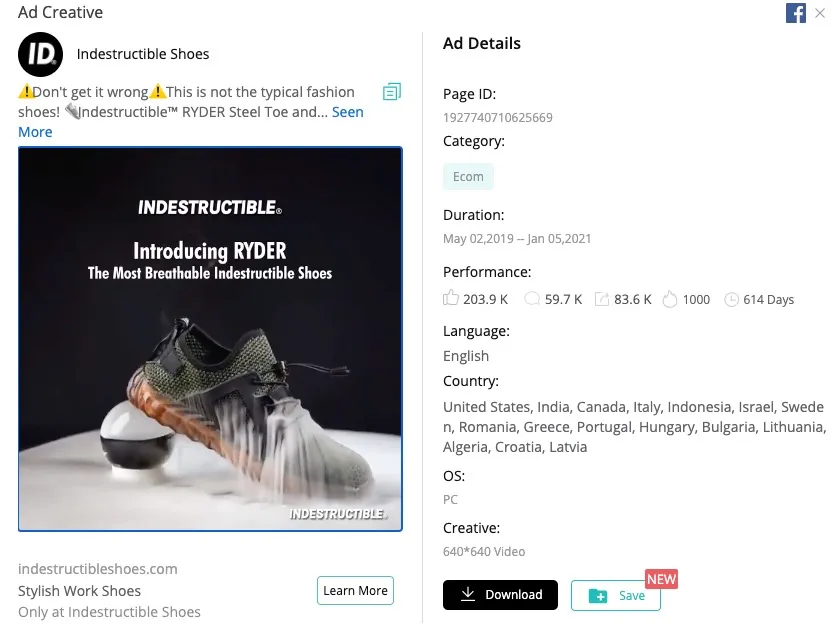The image size is (838, 624).
Task: Click the Learn More button
Action: pos(355,591)
